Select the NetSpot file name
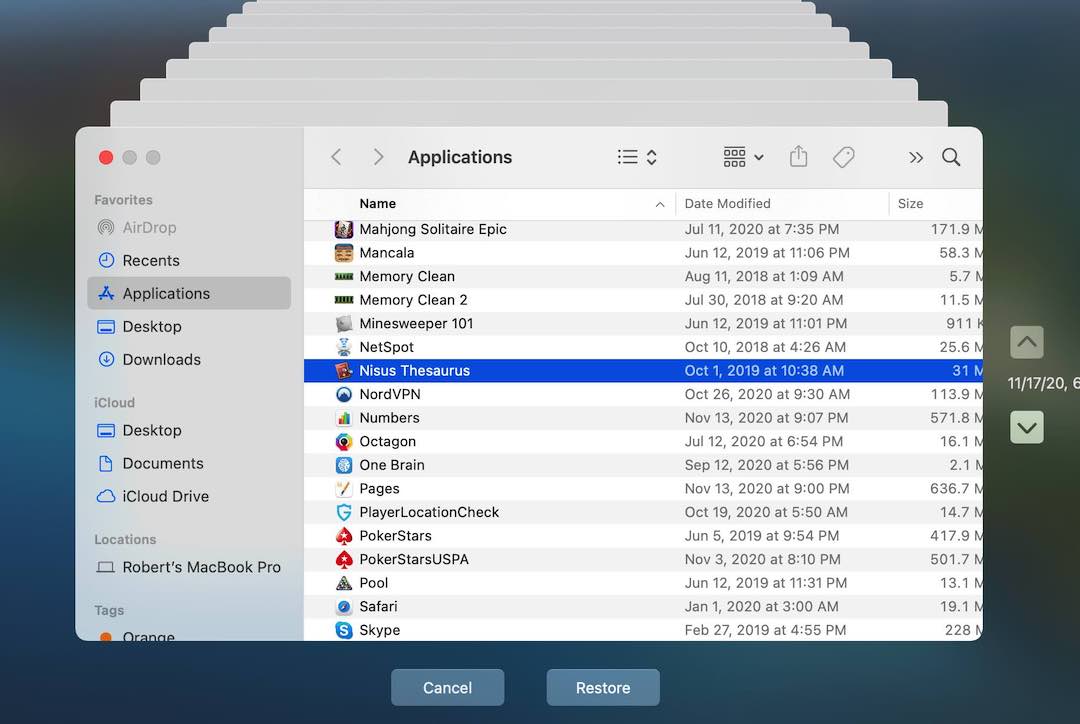Image resolution: width=1080 pixels, height=724 pixels. click(386, 347)
